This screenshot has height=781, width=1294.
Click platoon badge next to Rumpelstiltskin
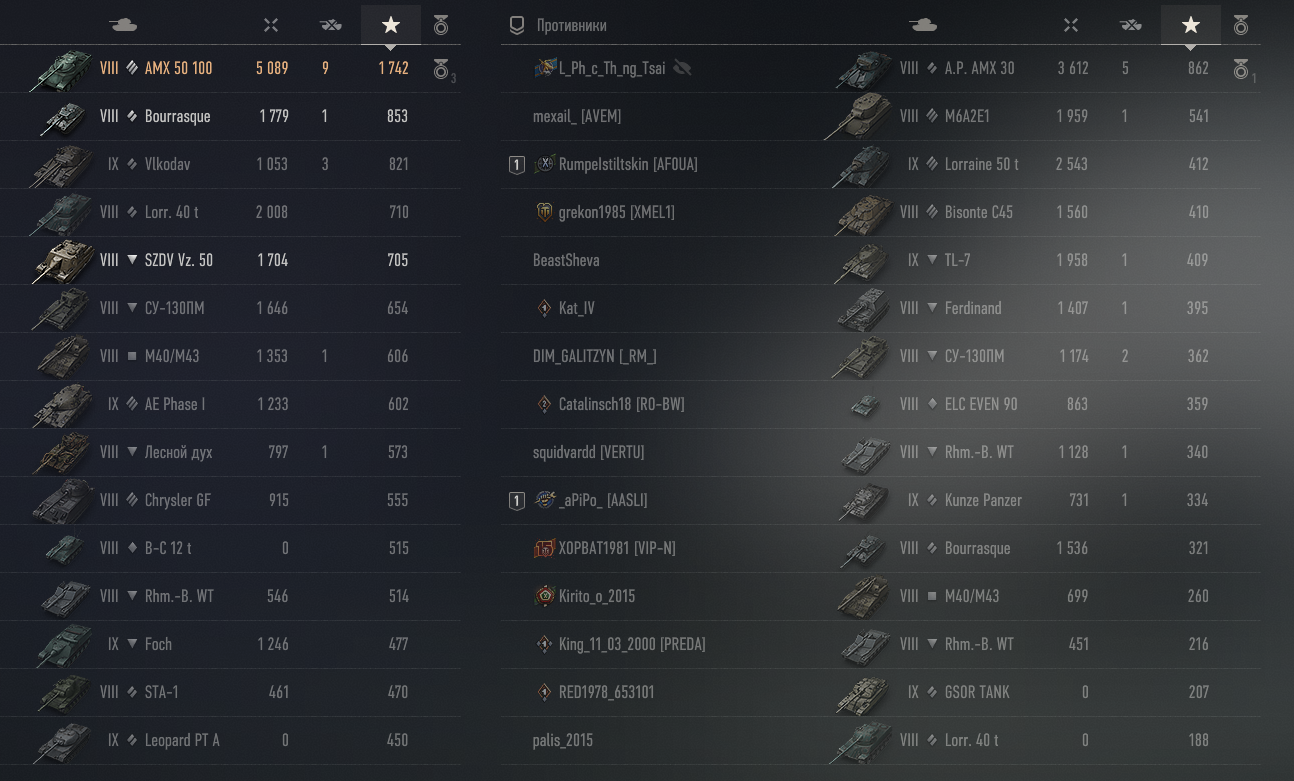[516, 164]
